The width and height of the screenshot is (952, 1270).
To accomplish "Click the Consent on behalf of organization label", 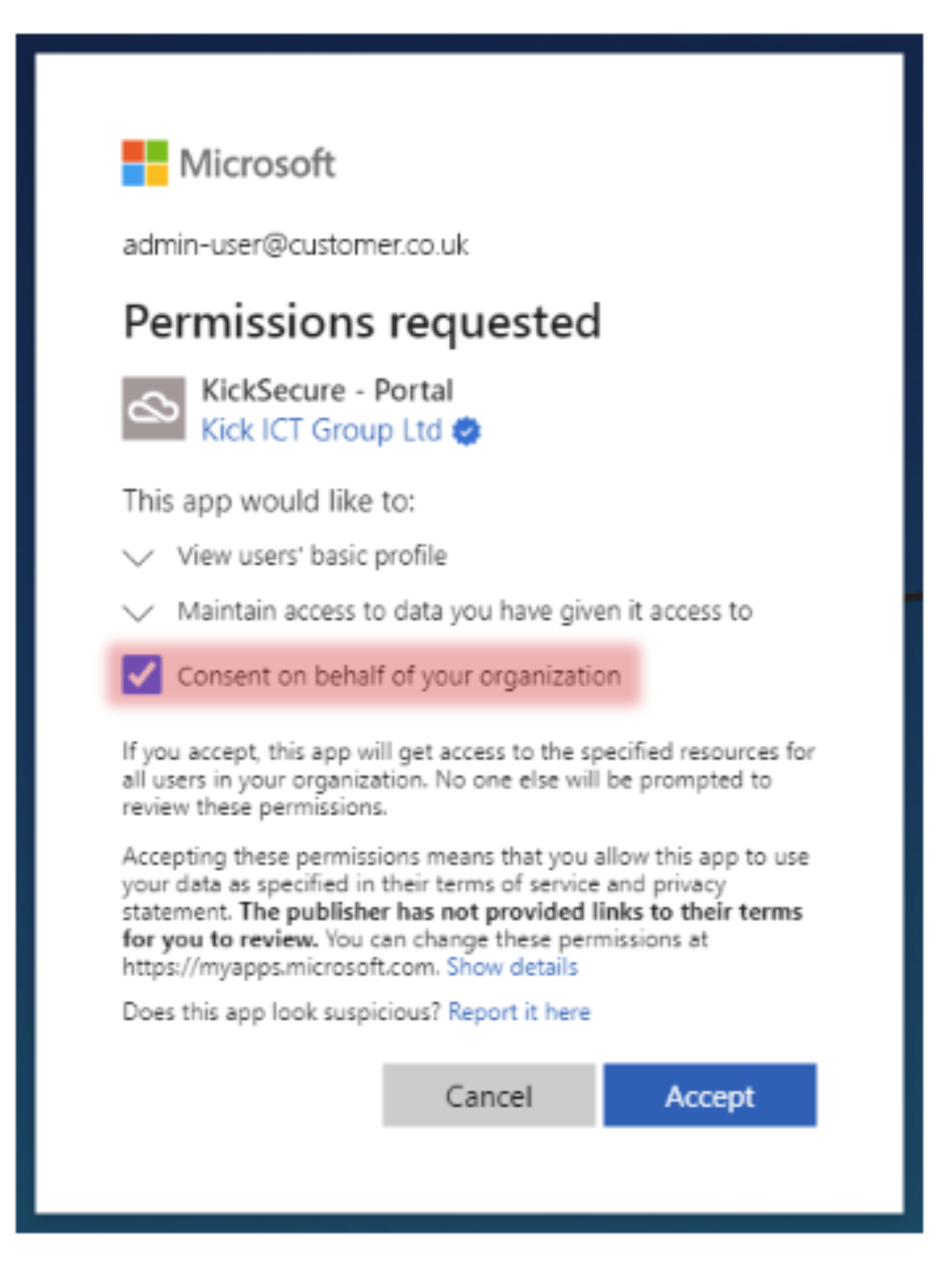I will [x=399, y=676].
